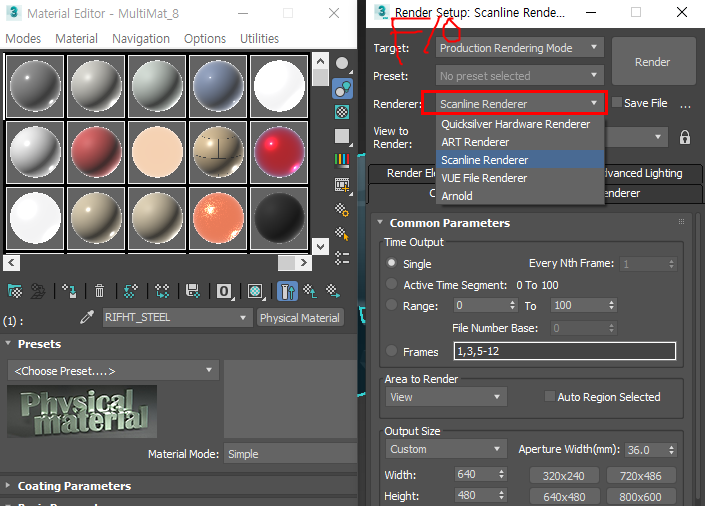Open the Modes menu
Image resolution: width=705 pixels, height=506 pixels.
(x=23, y=39)
